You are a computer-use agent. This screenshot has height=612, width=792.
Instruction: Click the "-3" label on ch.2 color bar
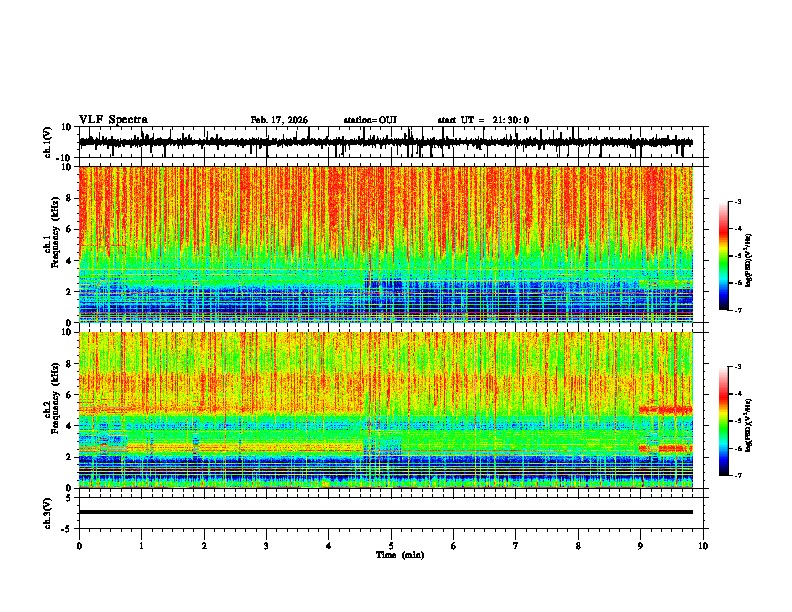(x=737, y=367)
